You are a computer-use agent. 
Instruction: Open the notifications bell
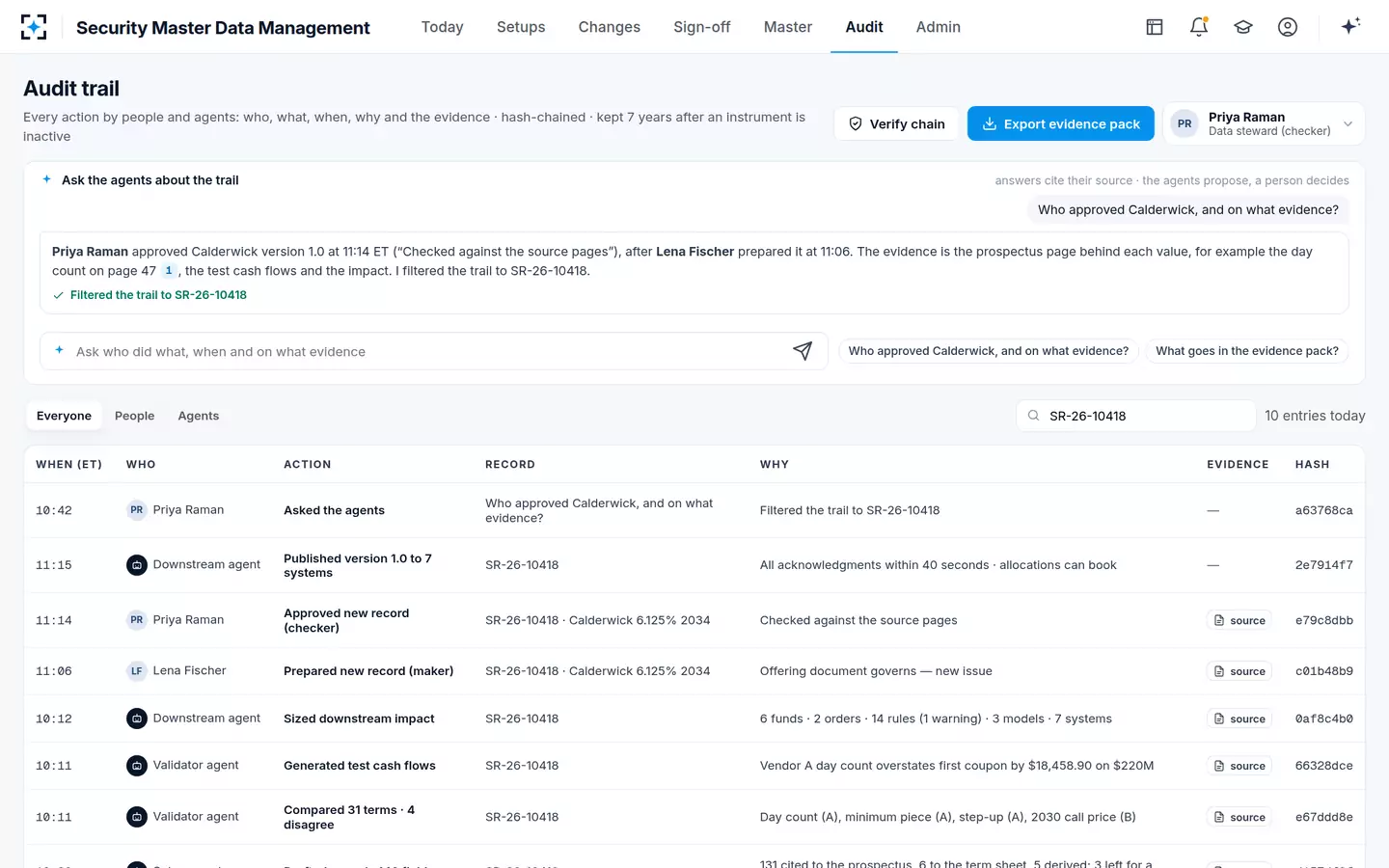(1199, 27)
